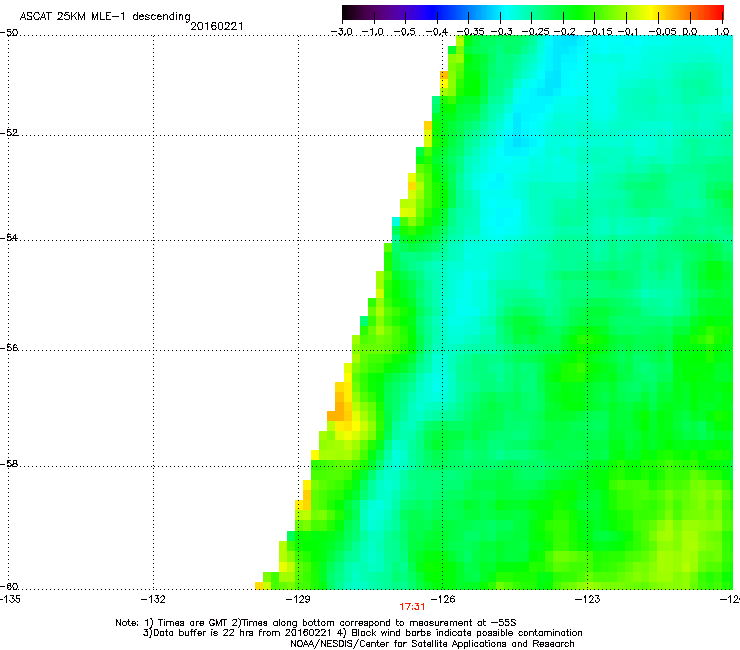Click the latitude label -54
Screen dimensions: 740x650
coord(9,238)
